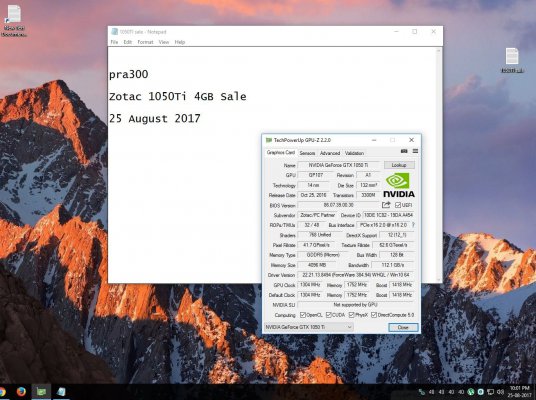536x400 pixels.
Task: Click the volume icon in system tray
Action: click(x=501, y=392)
